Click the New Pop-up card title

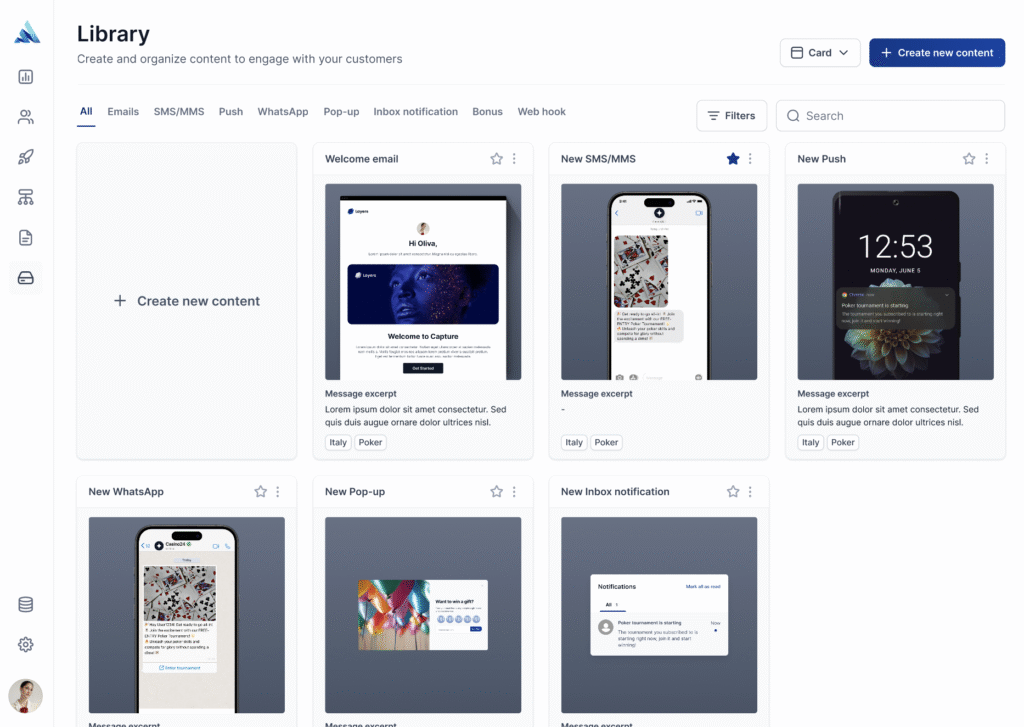355,492
